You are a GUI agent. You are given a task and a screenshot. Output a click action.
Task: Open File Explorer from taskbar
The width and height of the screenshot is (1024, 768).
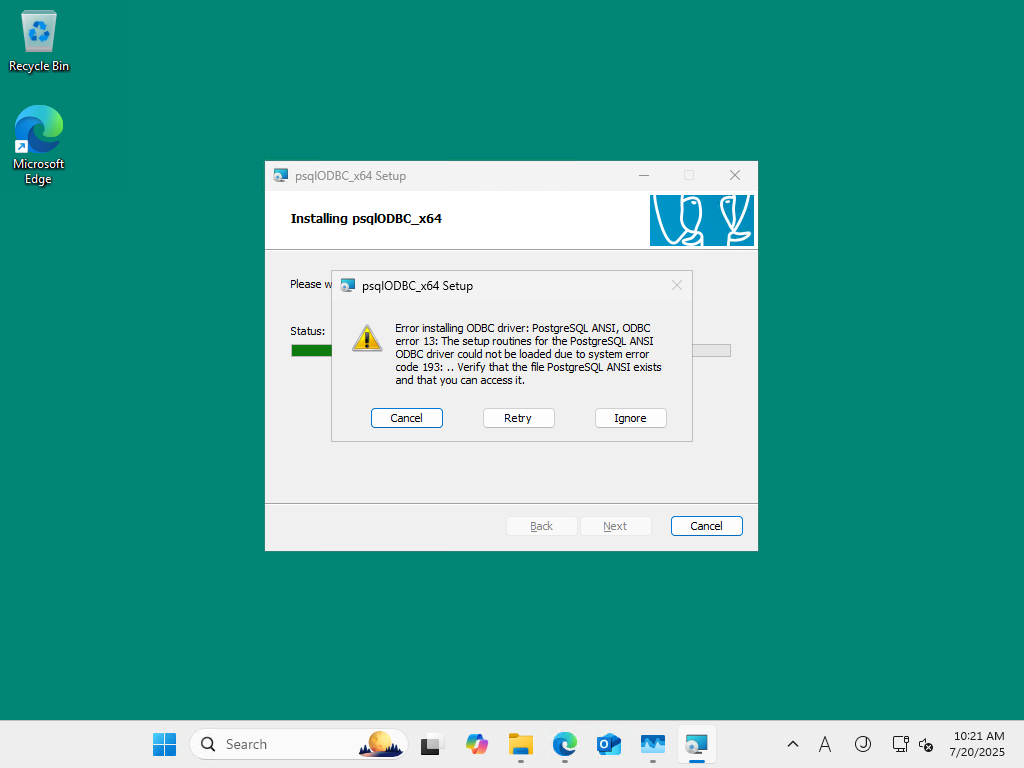click(x=520, y=744)
